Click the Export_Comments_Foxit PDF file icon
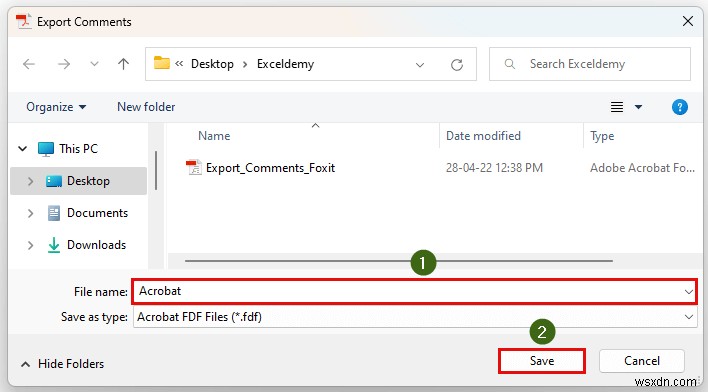 coord(194,168)
